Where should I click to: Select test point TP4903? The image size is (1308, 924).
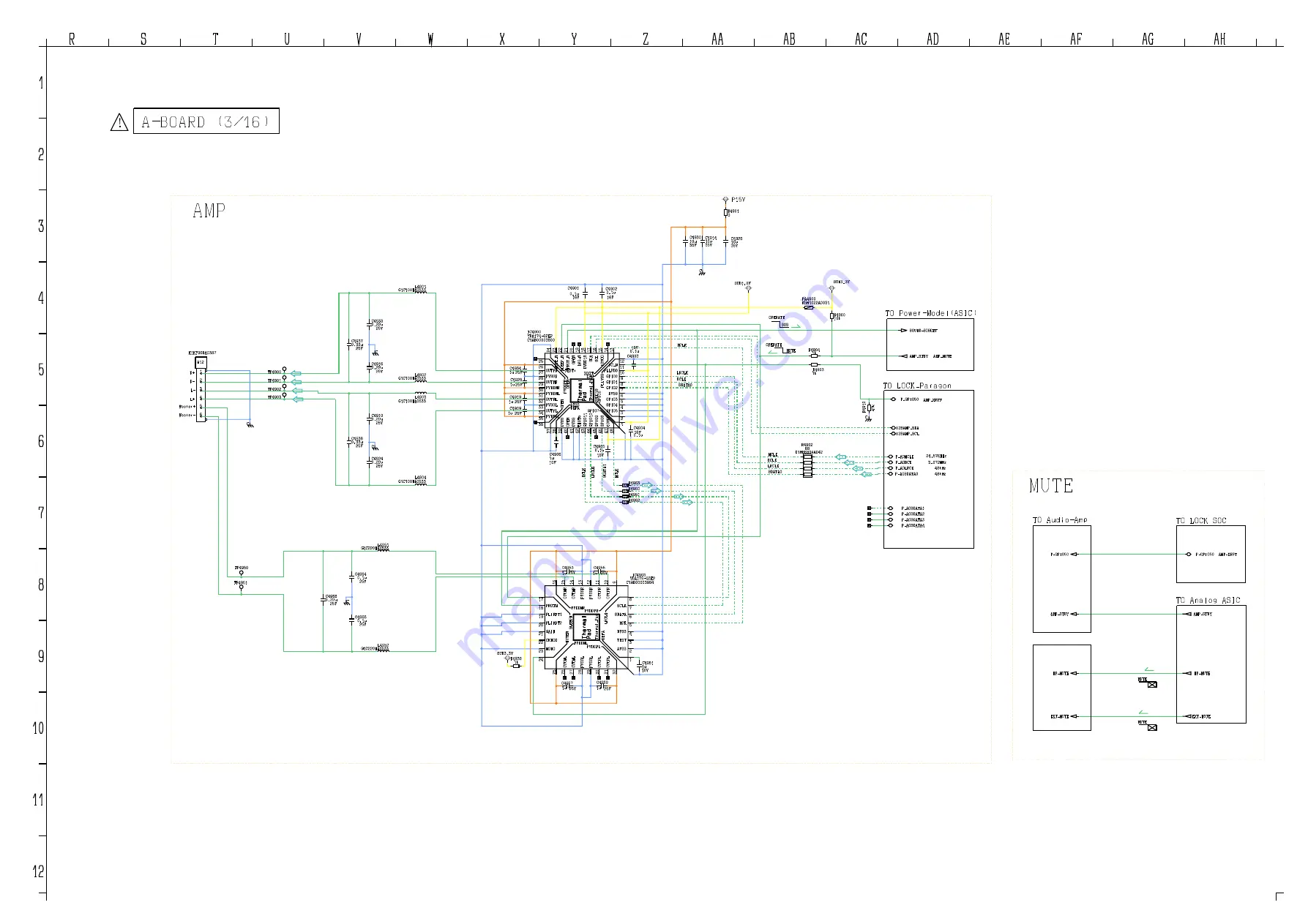[285, 397]
